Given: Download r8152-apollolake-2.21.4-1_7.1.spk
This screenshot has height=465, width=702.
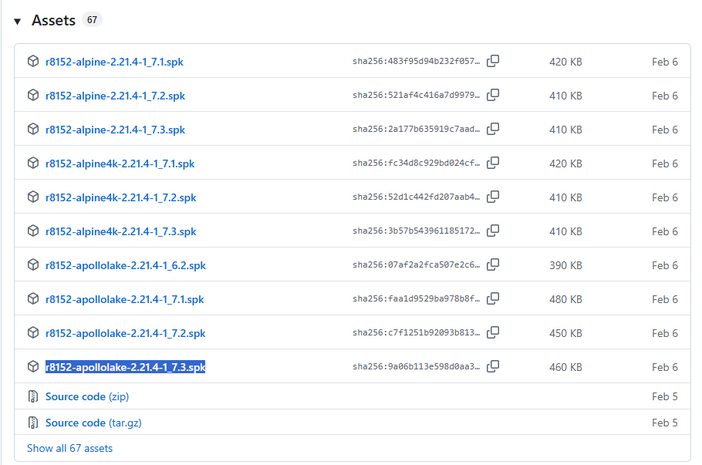Looking at the screenshot, I should coord(124,300).
